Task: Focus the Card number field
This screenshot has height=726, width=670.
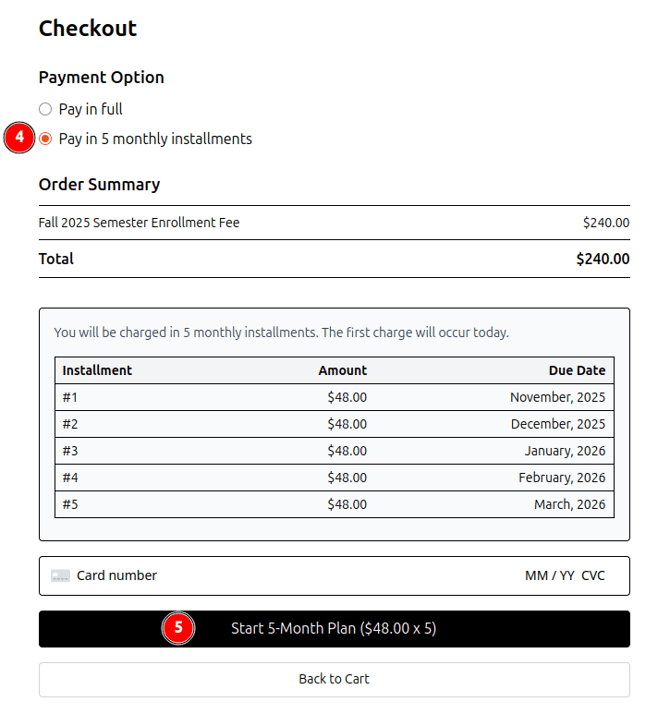Action: pos(250,576)
